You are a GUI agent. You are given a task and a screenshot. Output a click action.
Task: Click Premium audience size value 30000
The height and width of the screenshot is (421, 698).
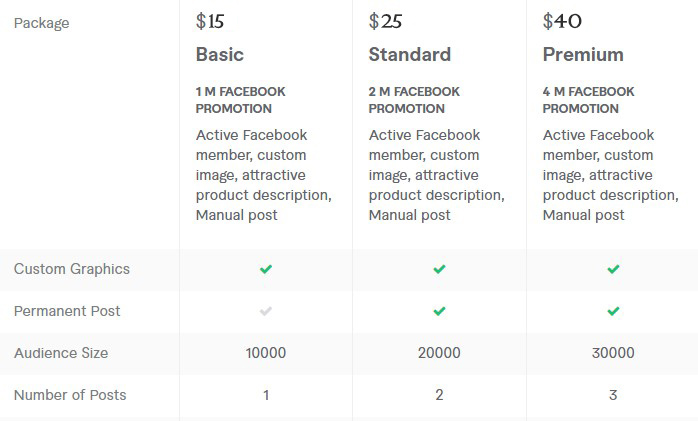point(613,353)
